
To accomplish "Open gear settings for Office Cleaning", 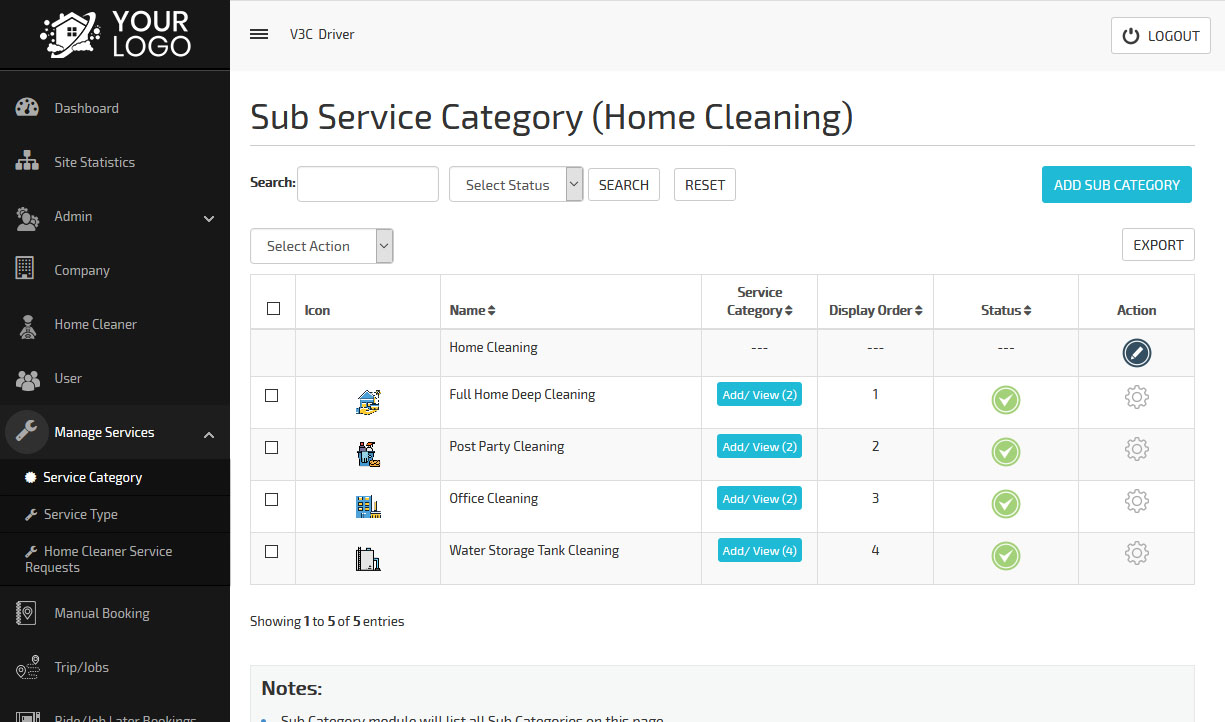I will 1136,500.
